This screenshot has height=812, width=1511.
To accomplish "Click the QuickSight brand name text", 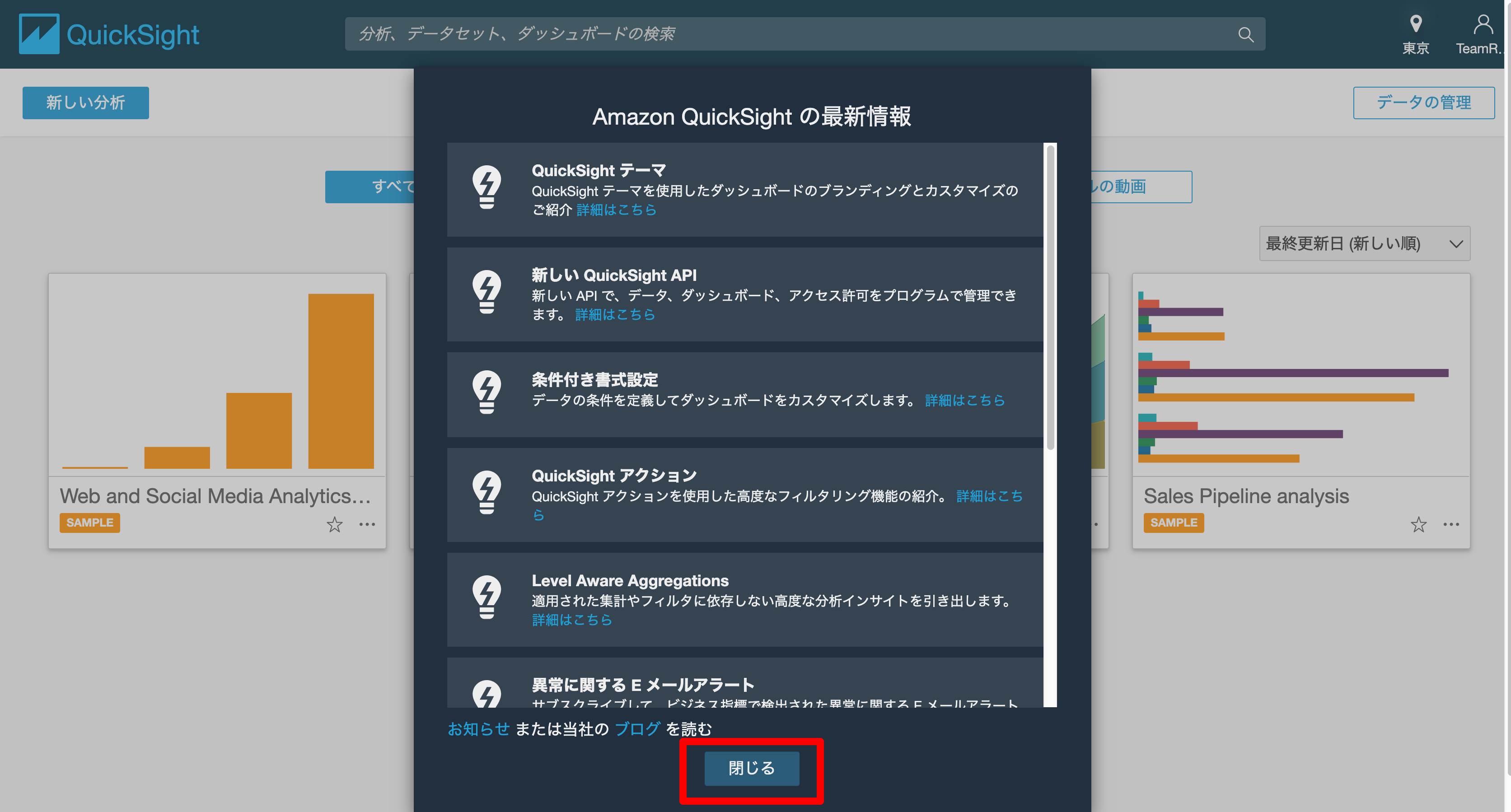I will point(133,35).
